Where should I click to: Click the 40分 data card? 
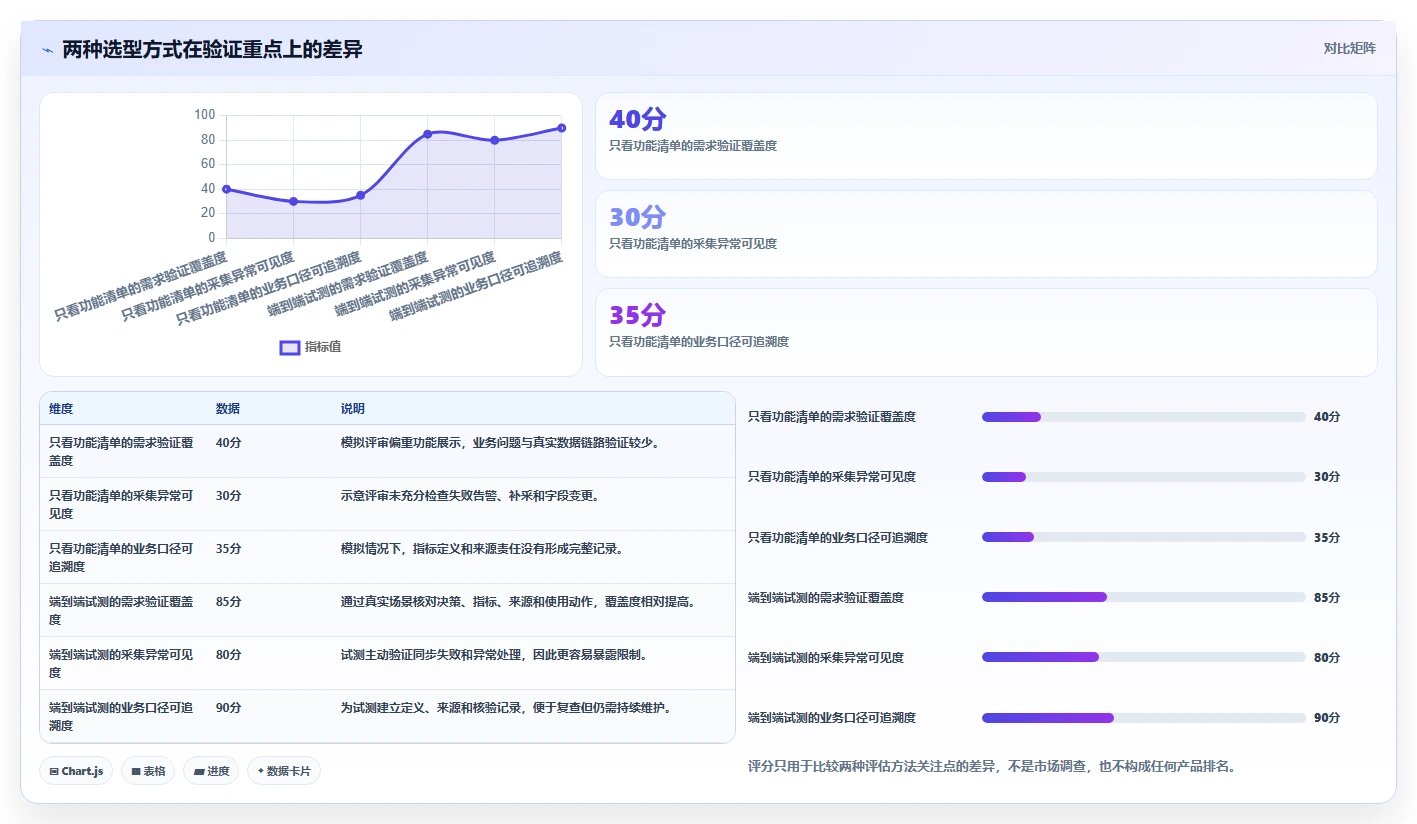click(x=986, y=136)
